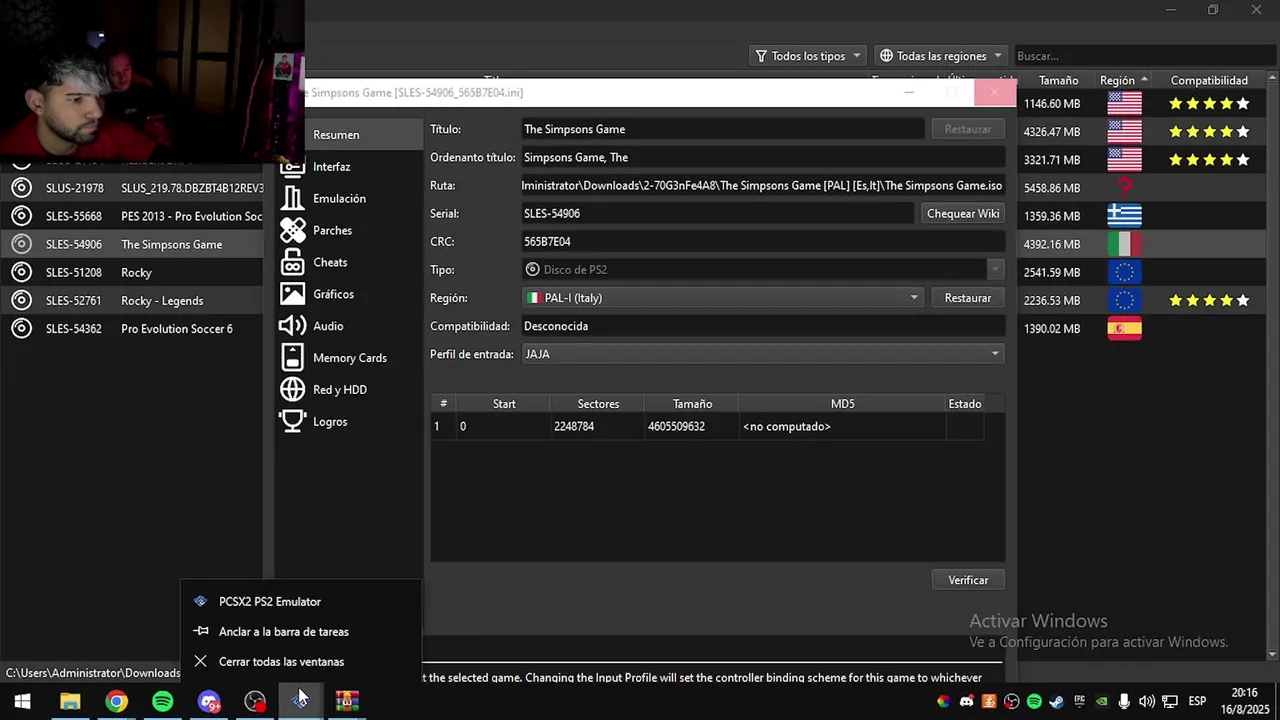Open the Perfil de entrada JAJA dropdown
The height and width of the screenshot is (720, 1280).
762,354
